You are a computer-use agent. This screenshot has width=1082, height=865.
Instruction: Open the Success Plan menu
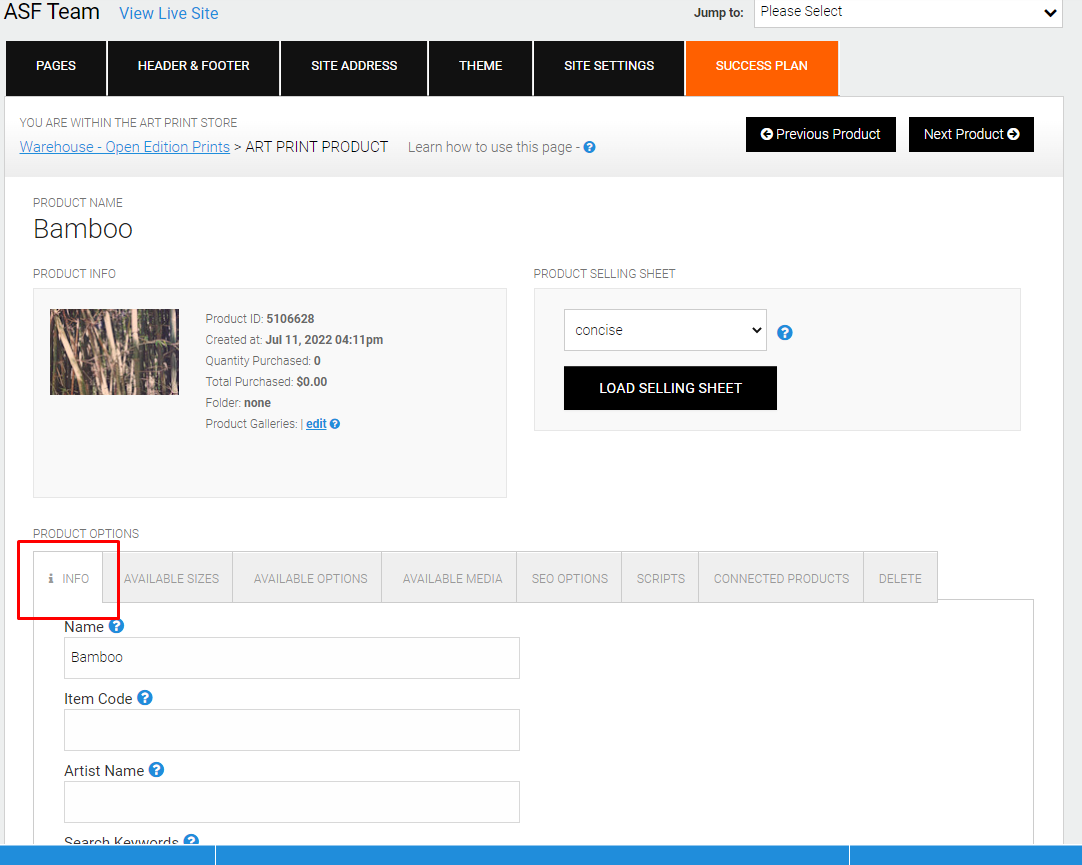(762, 66)
